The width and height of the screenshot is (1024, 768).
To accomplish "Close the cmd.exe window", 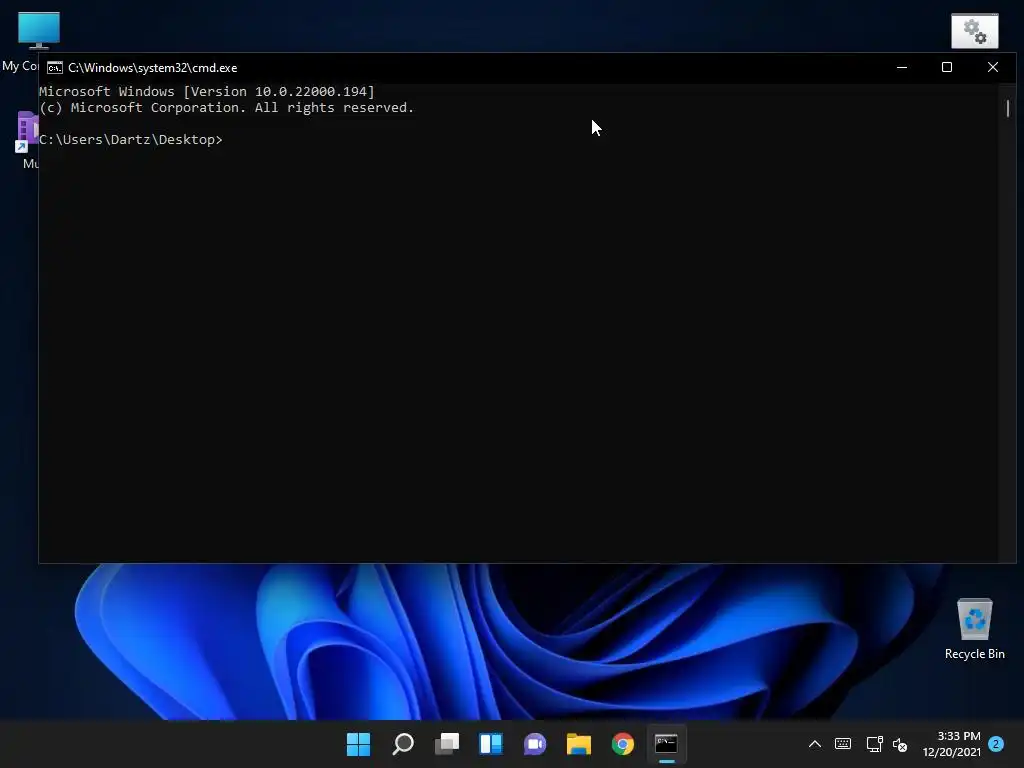I will point(993,67).
